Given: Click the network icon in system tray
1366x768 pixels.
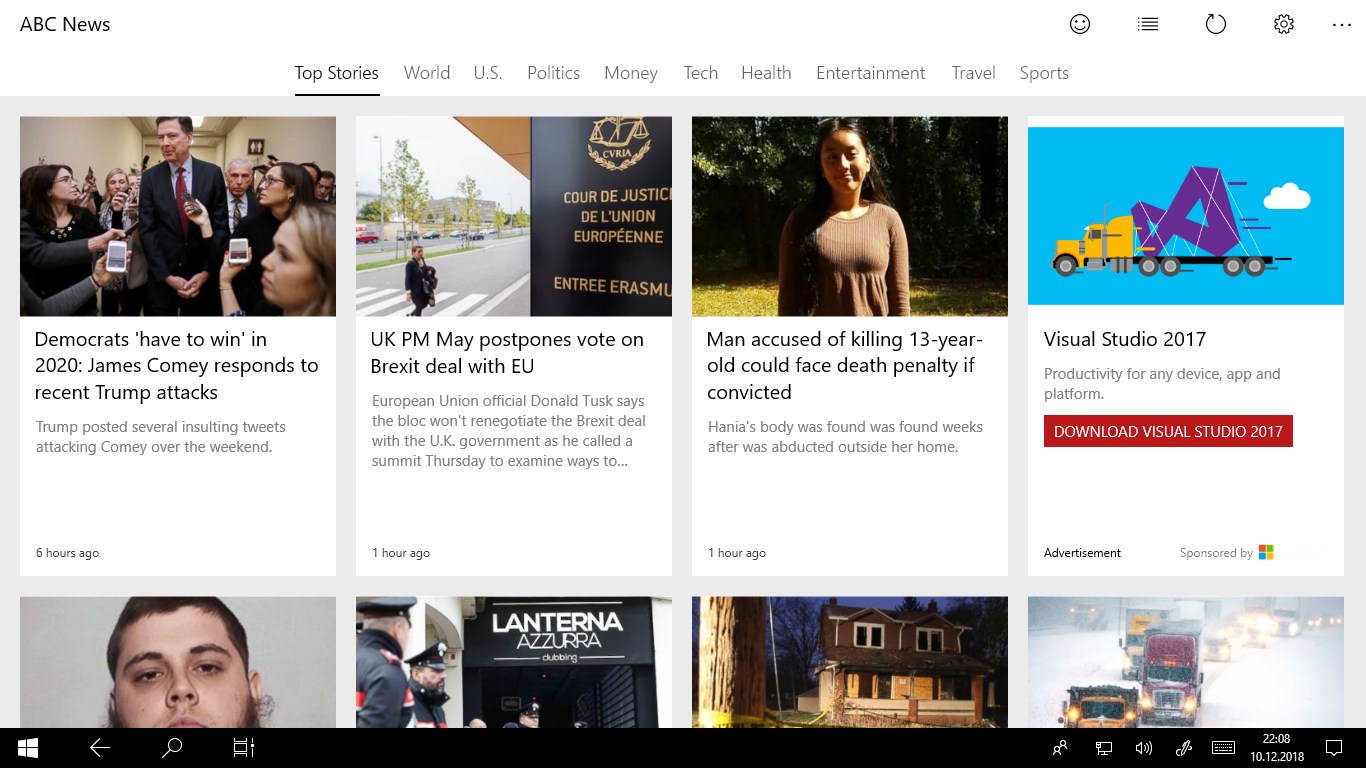Looking at the screenshot, I should pyautogui.click(x=1104, y=748).
